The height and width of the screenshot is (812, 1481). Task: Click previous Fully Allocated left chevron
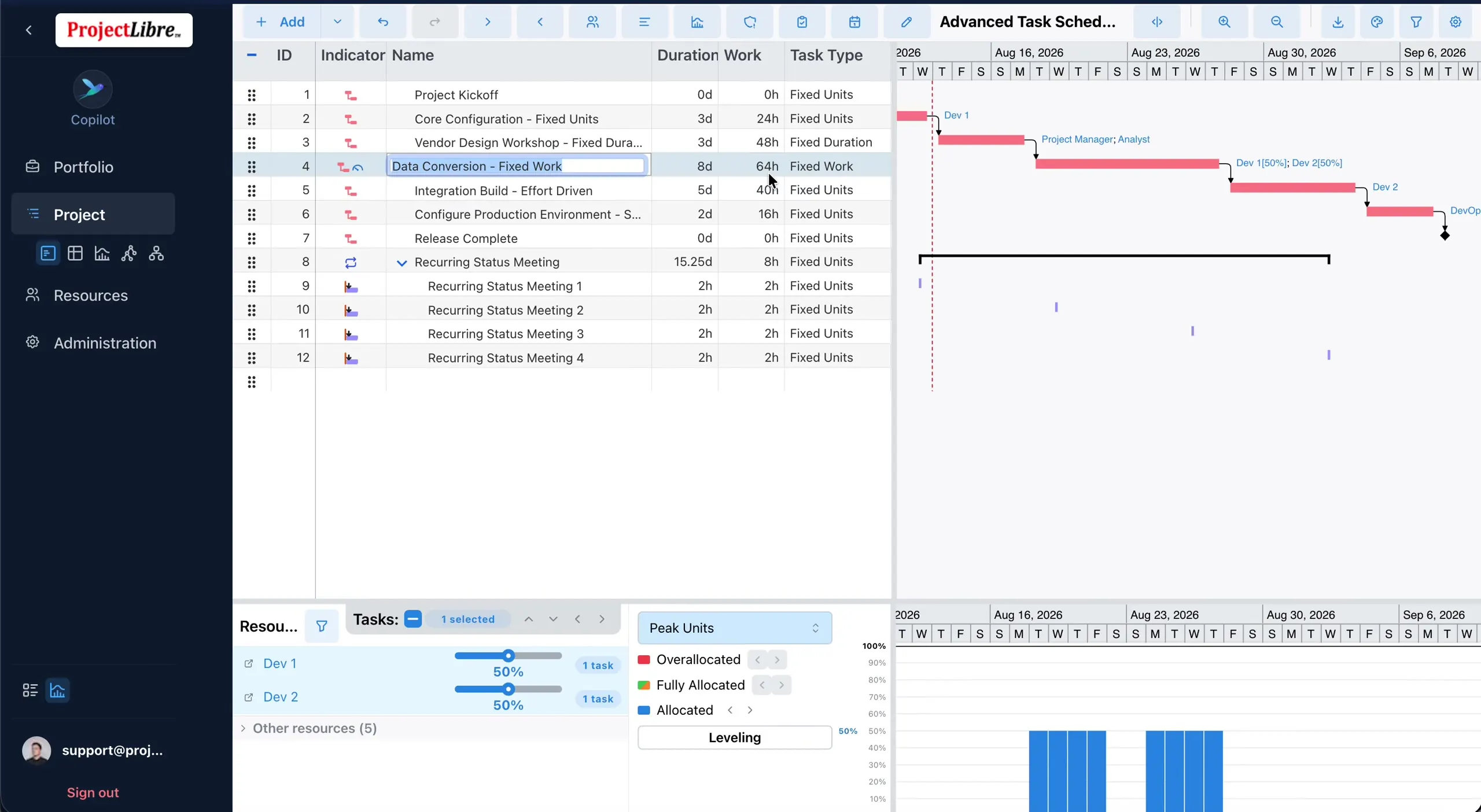coord(762,685)
